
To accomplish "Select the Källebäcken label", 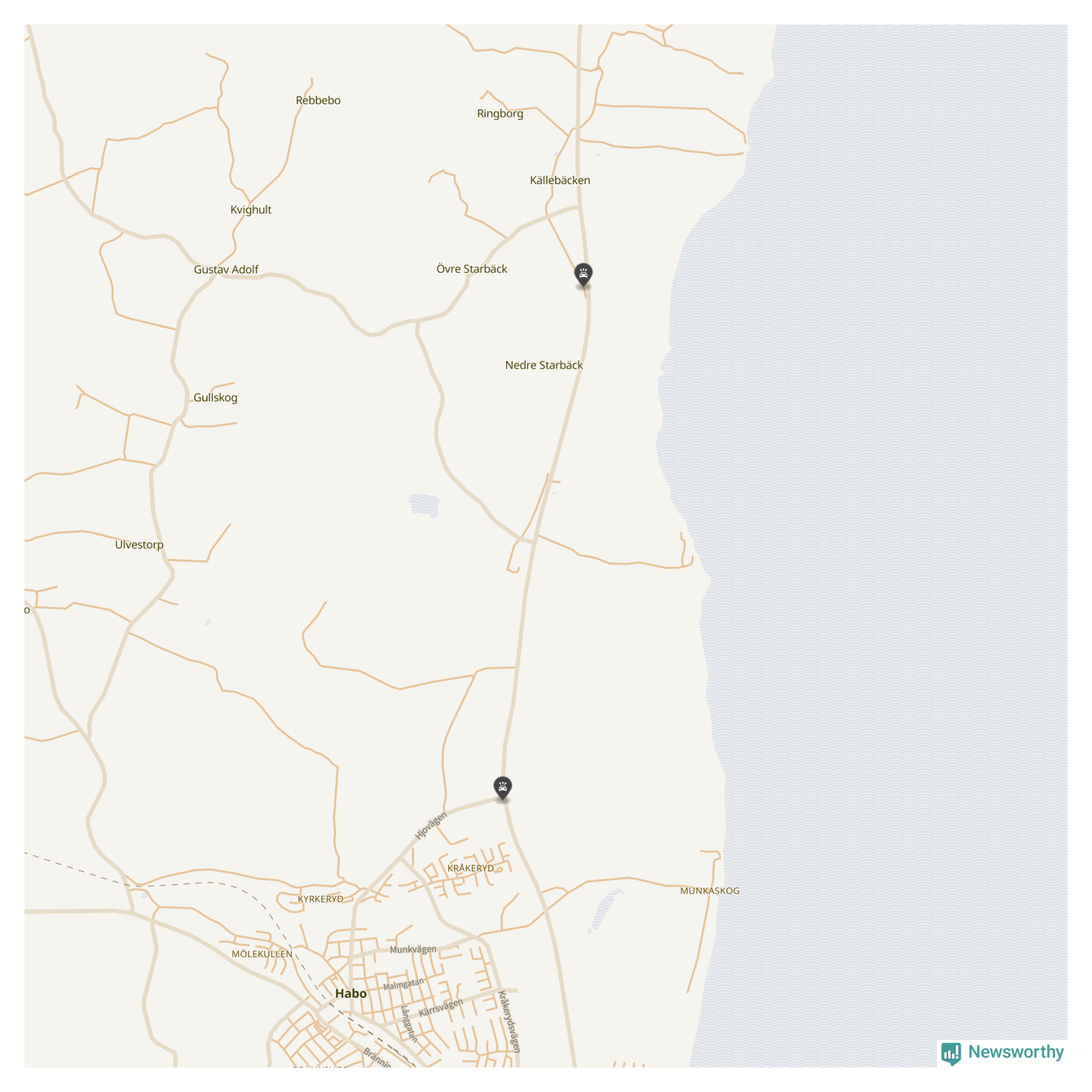I will [x=560, y=180].
